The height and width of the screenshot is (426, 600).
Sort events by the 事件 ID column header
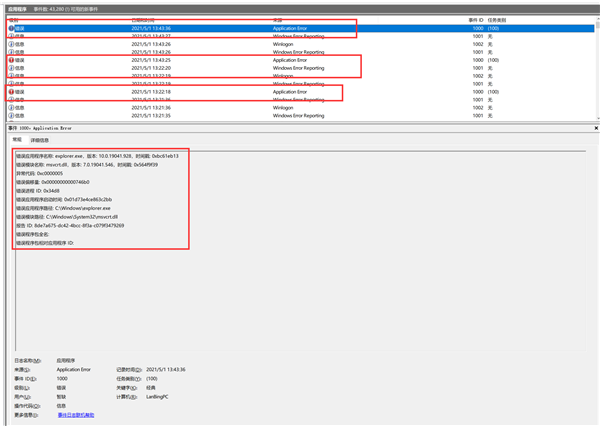pyautogui.click(x=476, y=20)
